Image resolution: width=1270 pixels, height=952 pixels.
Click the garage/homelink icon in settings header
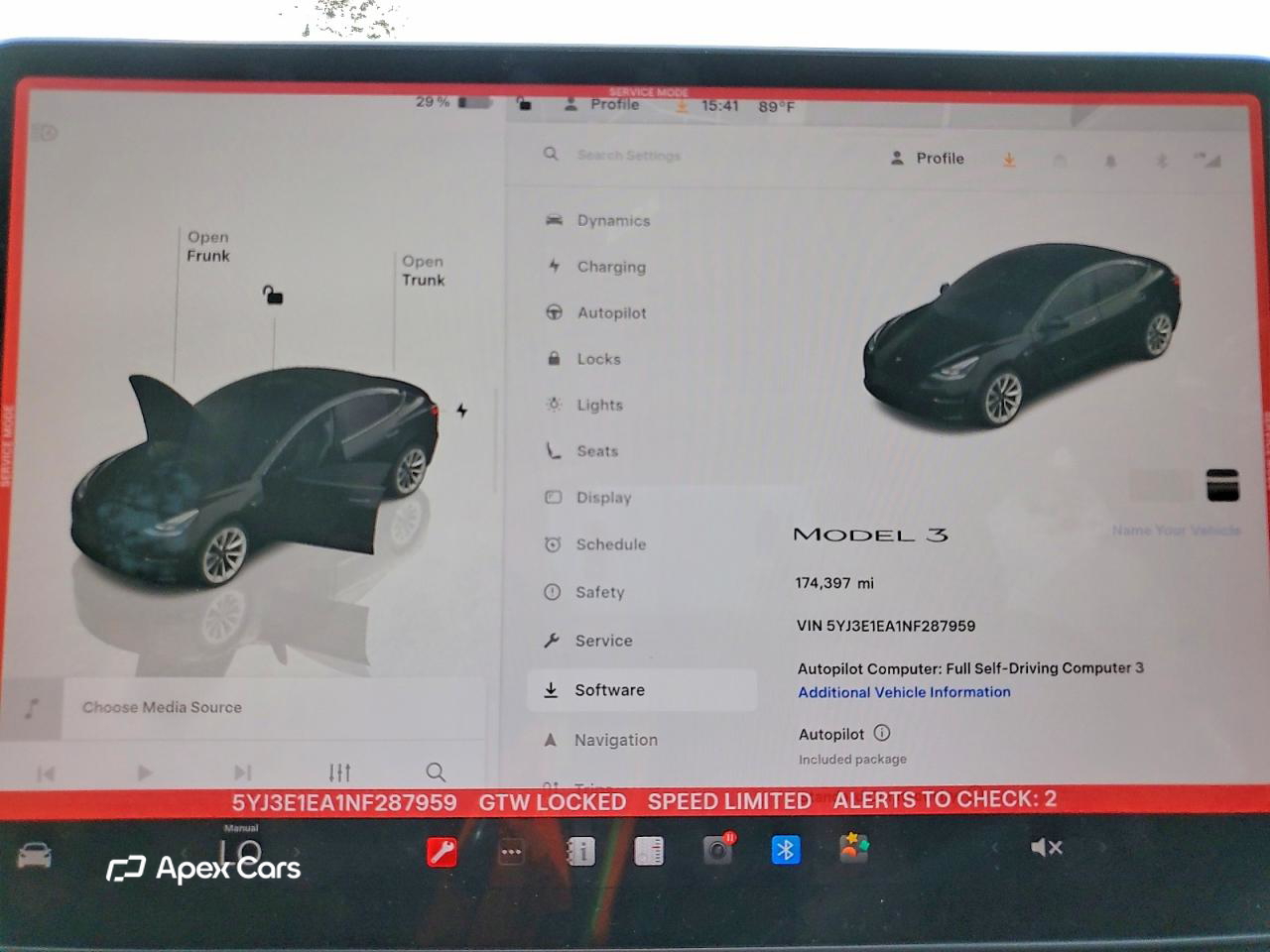coord(1060,160)
